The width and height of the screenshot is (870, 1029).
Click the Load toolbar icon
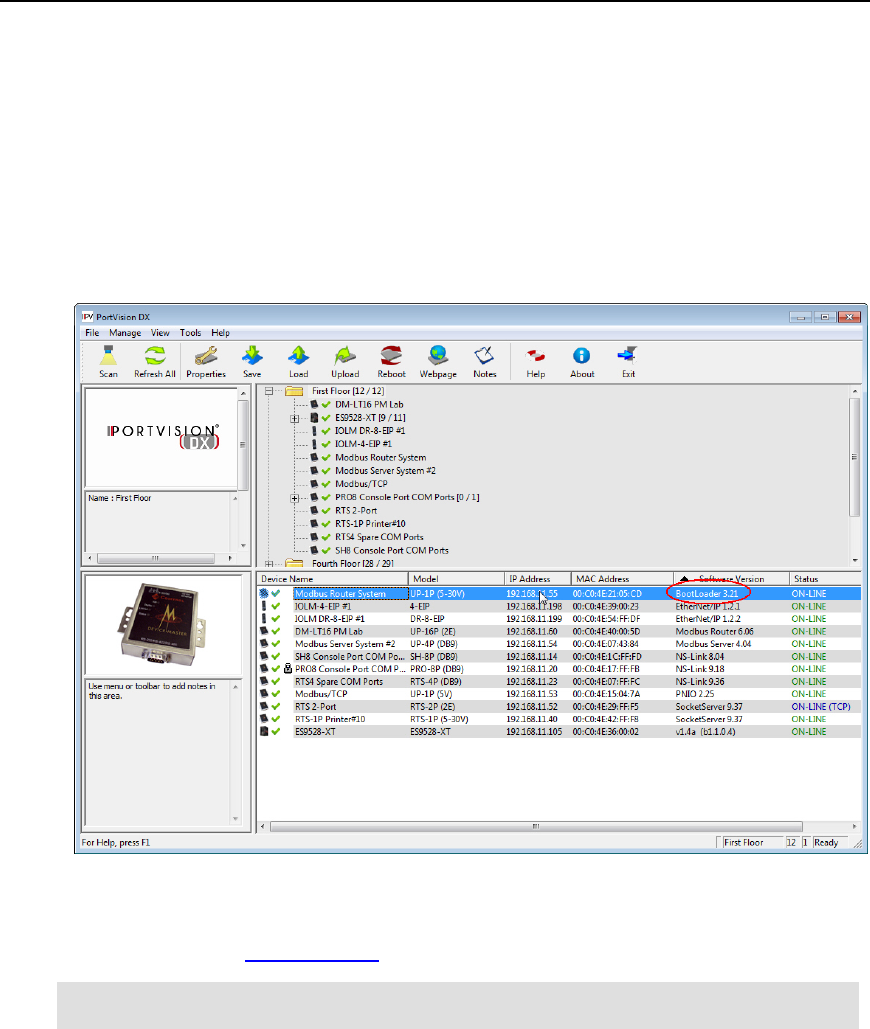click(x=299, y=362)
